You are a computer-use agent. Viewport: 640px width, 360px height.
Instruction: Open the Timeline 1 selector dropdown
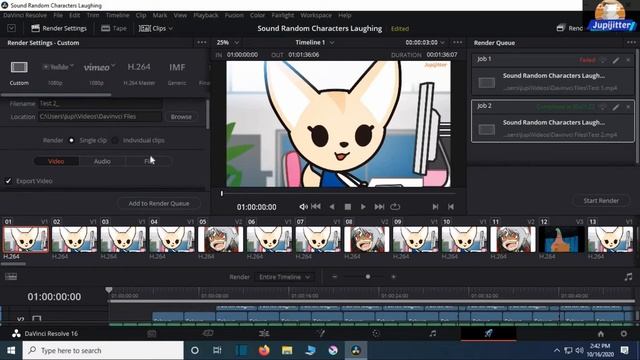315,42
